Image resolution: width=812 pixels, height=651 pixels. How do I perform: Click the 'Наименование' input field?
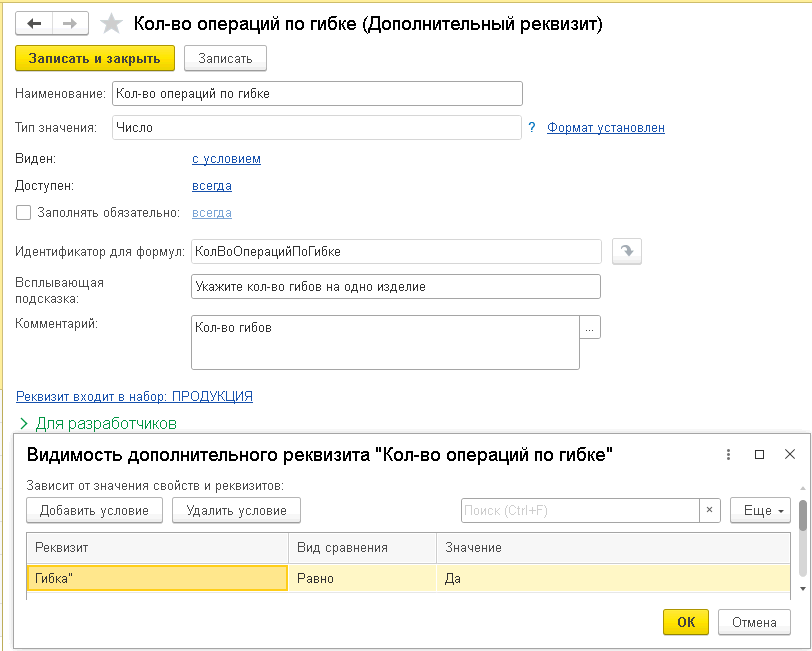(x=317, y=93)
